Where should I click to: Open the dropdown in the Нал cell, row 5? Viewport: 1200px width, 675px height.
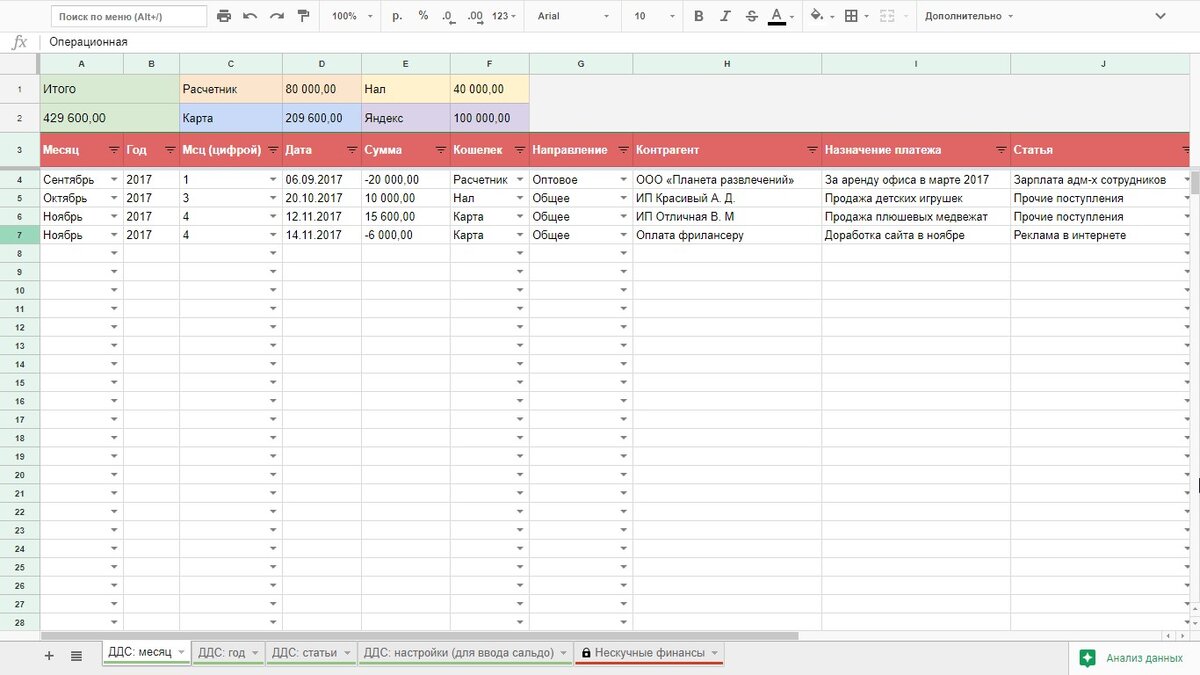coord(519,198)
